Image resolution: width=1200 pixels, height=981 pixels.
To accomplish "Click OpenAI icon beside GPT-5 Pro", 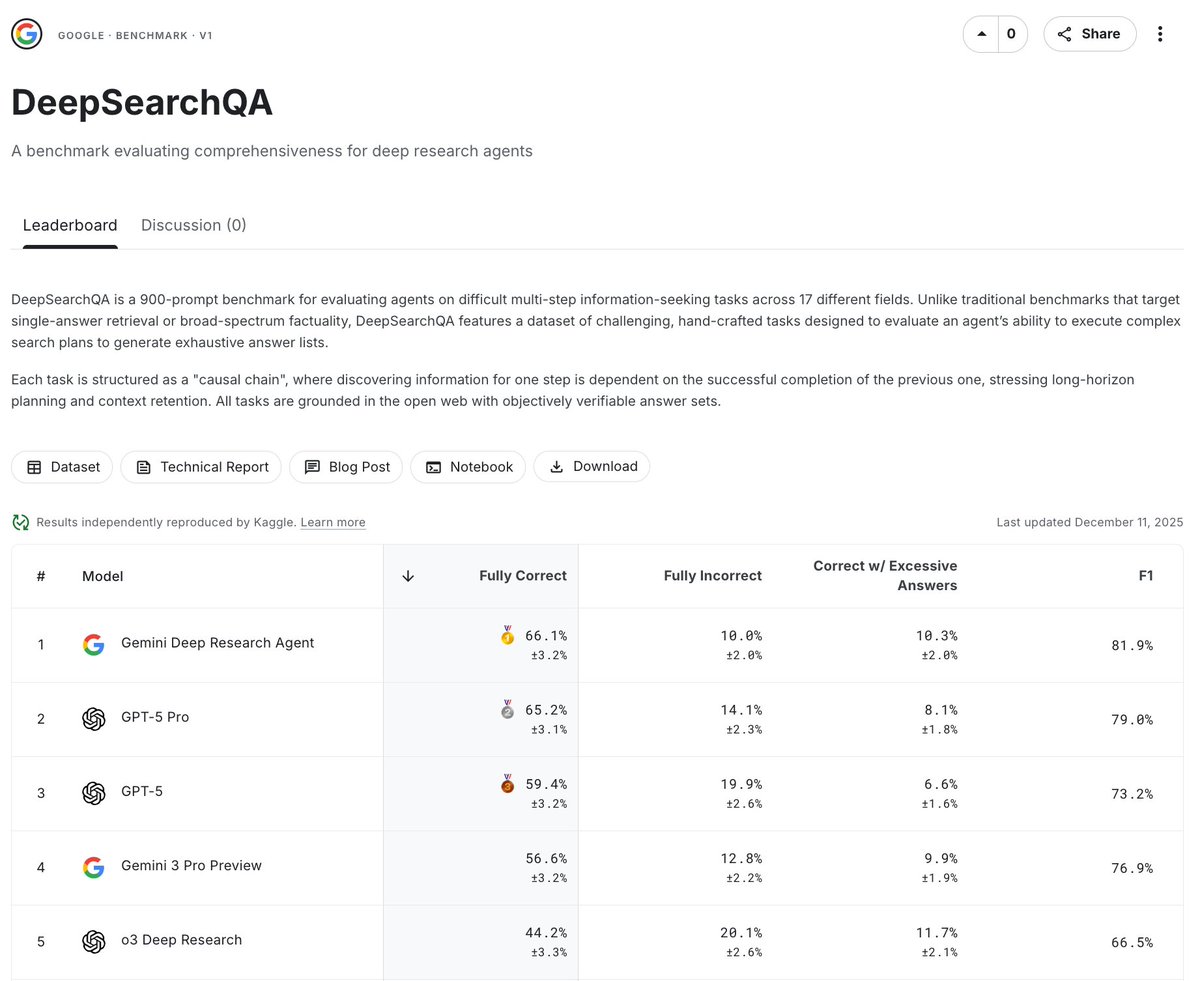I will 93,719.
